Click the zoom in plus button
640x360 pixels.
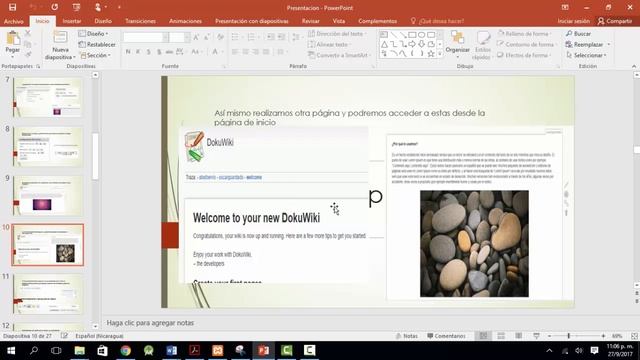pyautogui.click(x=603, y=336)
